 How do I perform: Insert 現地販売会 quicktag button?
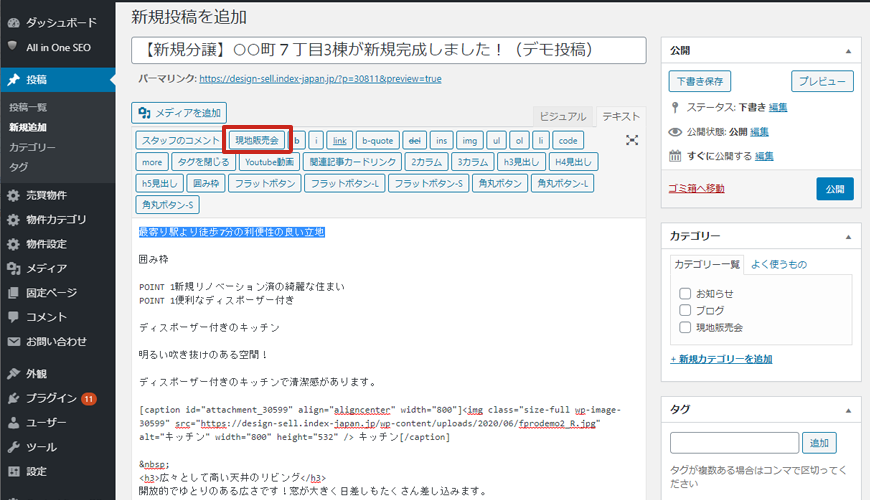[258, 140]
